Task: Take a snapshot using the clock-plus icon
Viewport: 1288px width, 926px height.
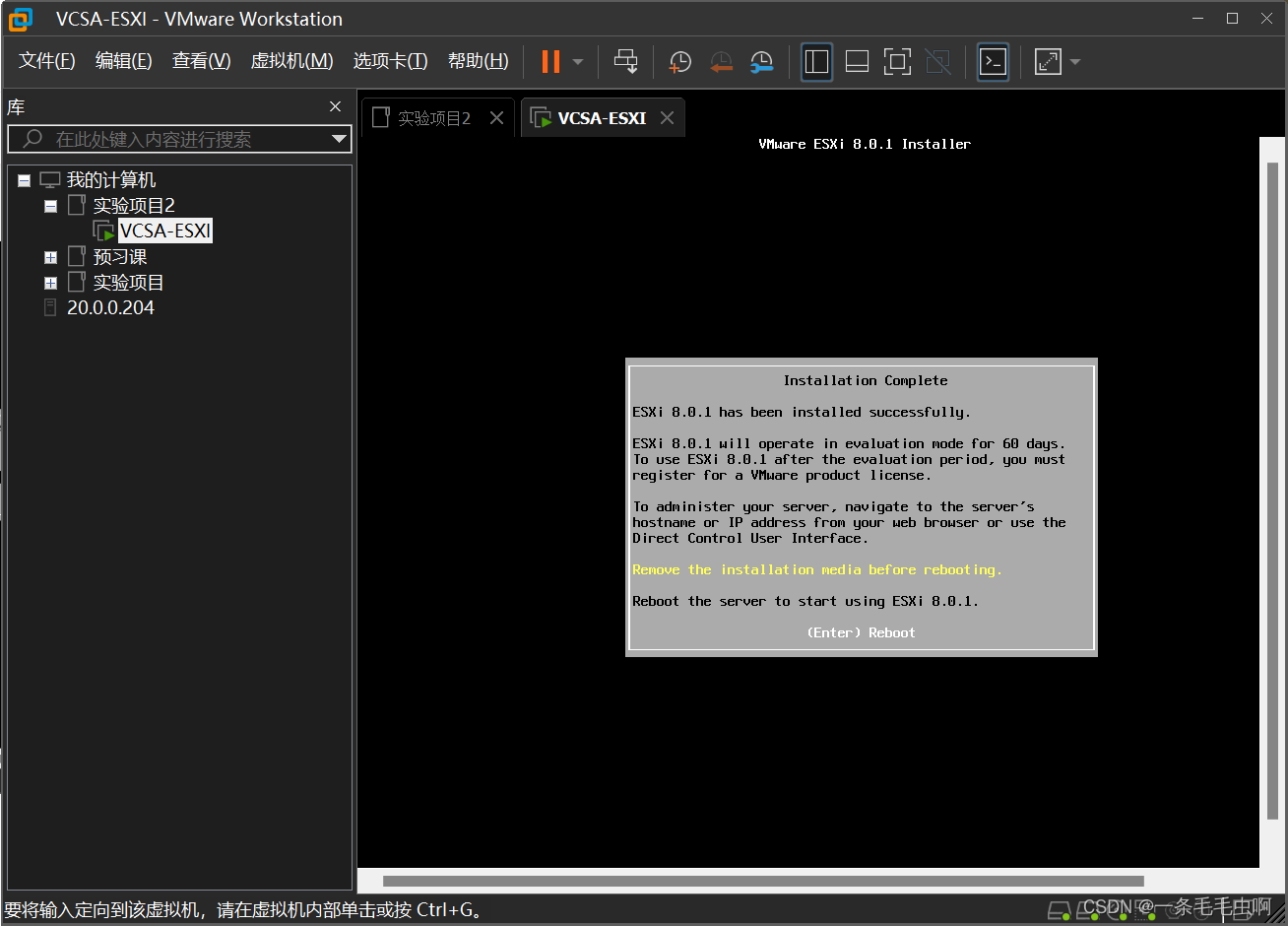Action: (x=680, y=62)
